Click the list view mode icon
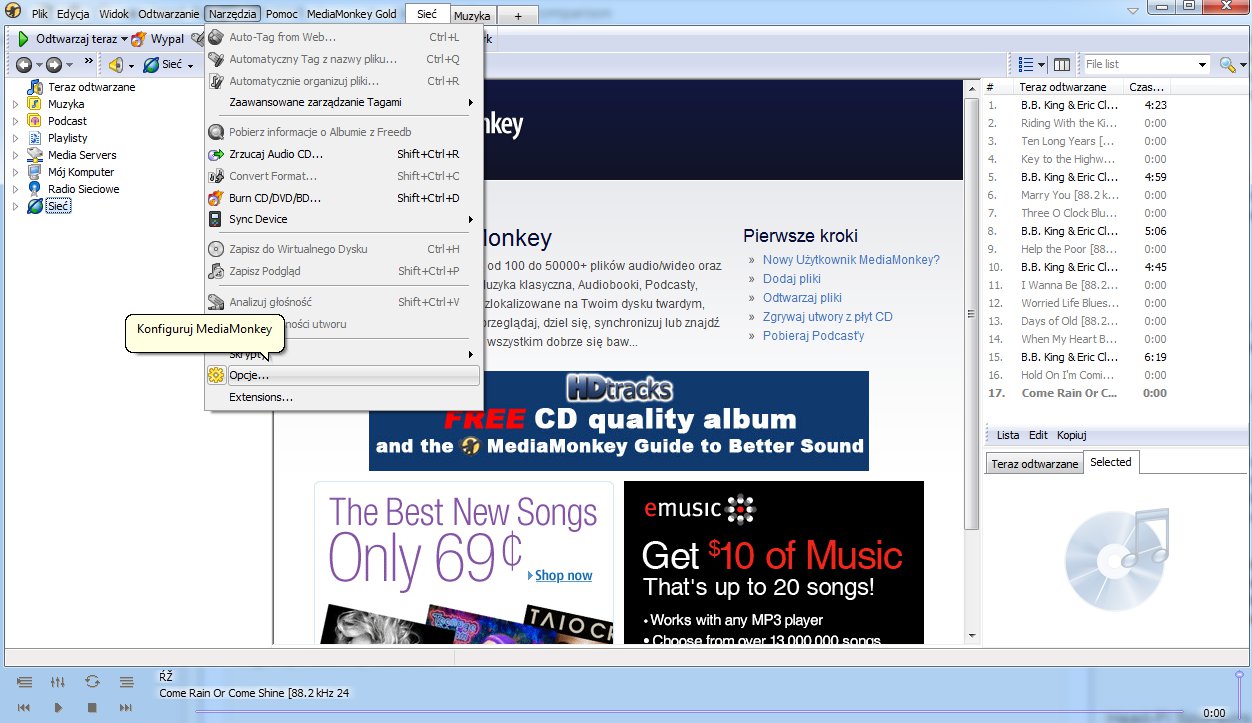This screenshot has height=723, width=1252. coord(1026,64)
